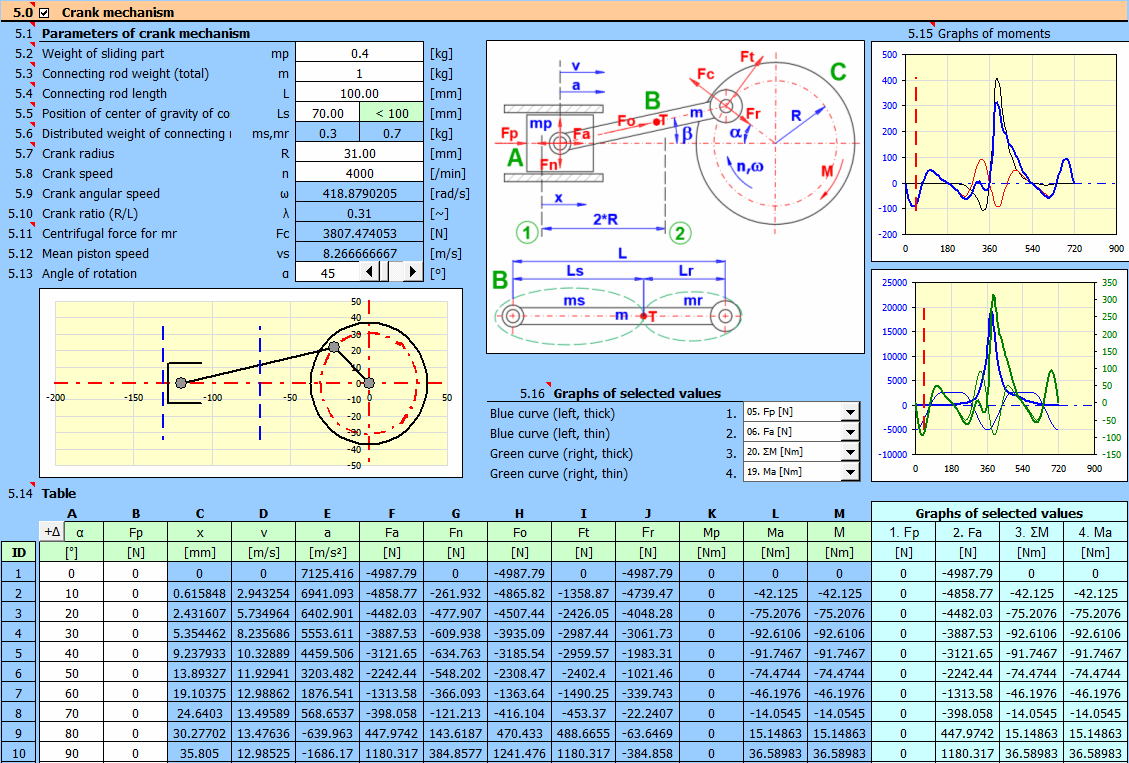Click the centrifugal force value 3807.474053
This screenshot has height=763, width=1129.
pyautogui.click(x=359, y=233)
